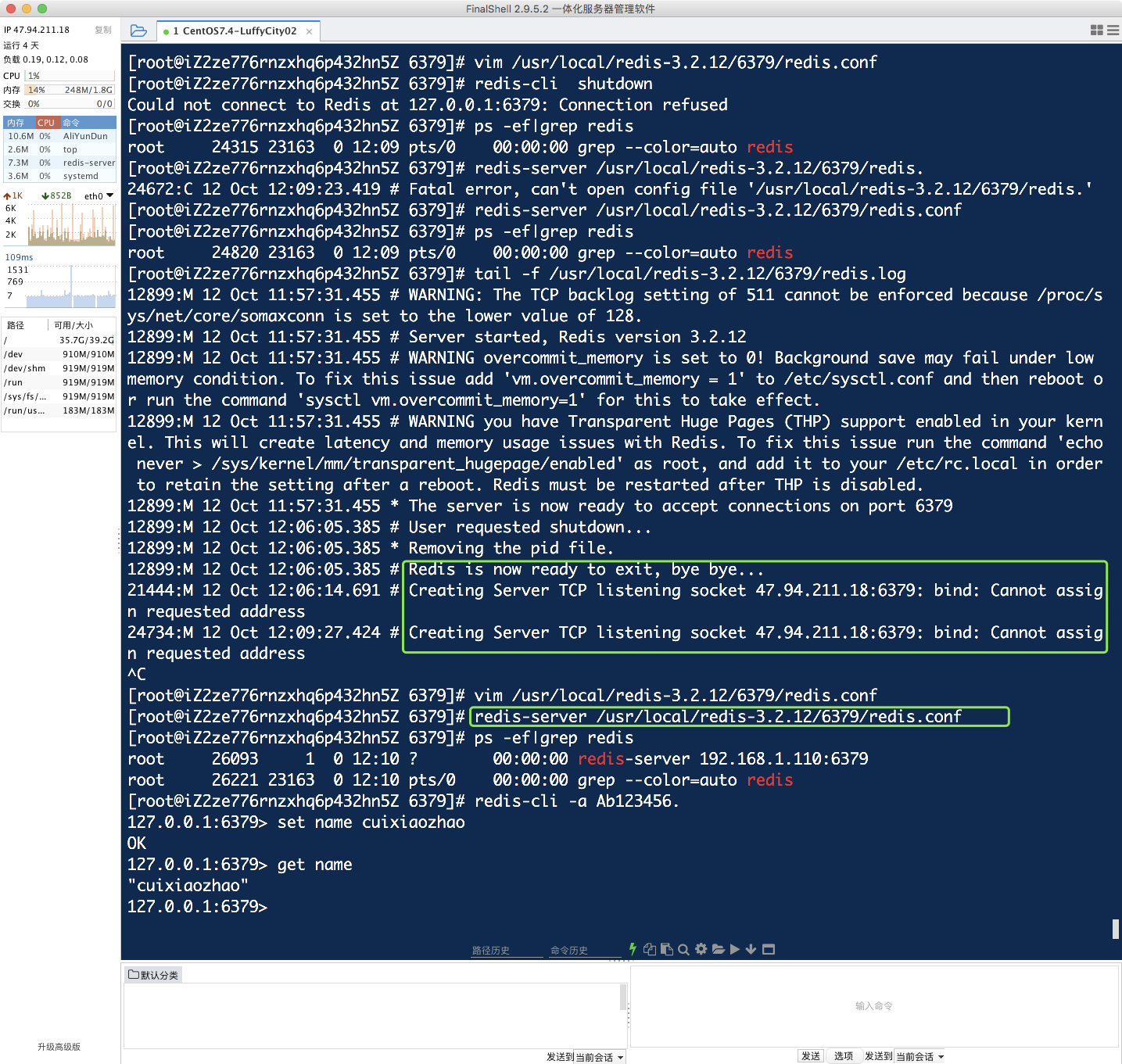Click the upload speed 1K indicator
1122x1064 pixels.
tap(13, 196)
